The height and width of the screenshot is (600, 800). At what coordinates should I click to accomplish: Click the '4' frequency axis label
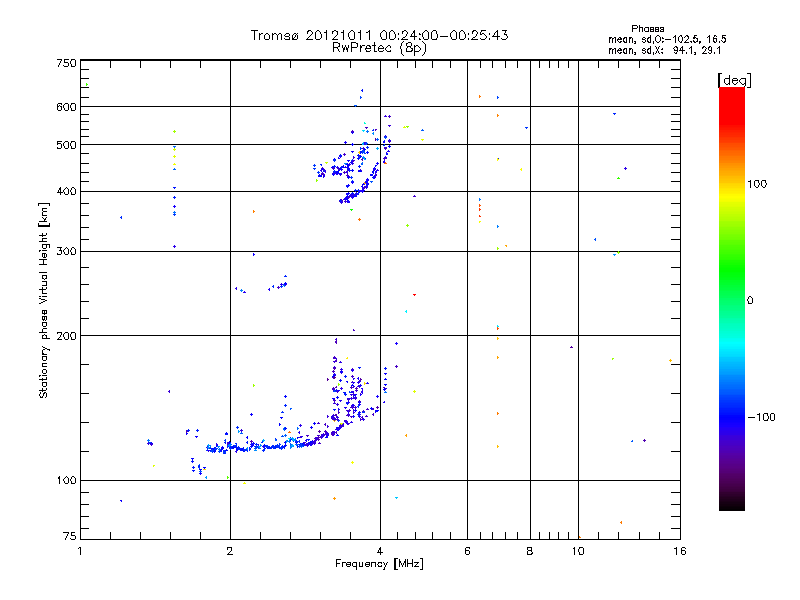click(x=380, y=551)
